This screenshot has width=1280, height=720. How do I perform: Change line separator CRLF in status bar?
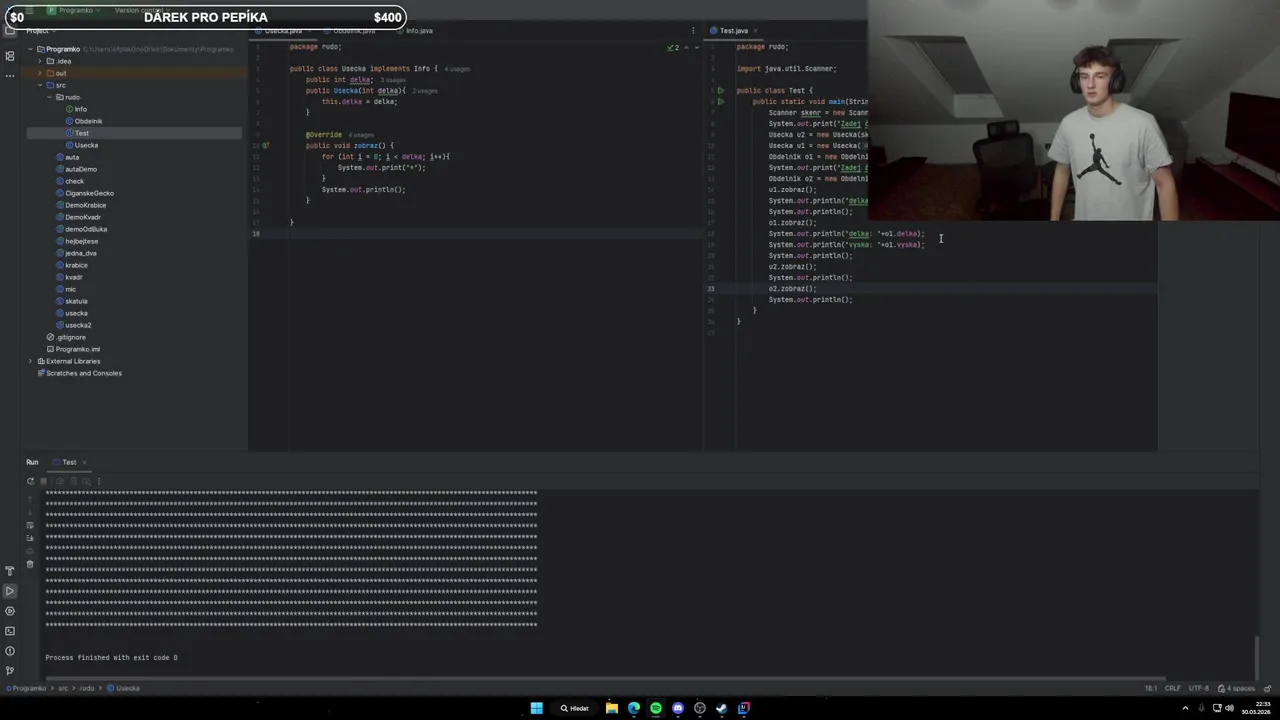coord(1172,688)
